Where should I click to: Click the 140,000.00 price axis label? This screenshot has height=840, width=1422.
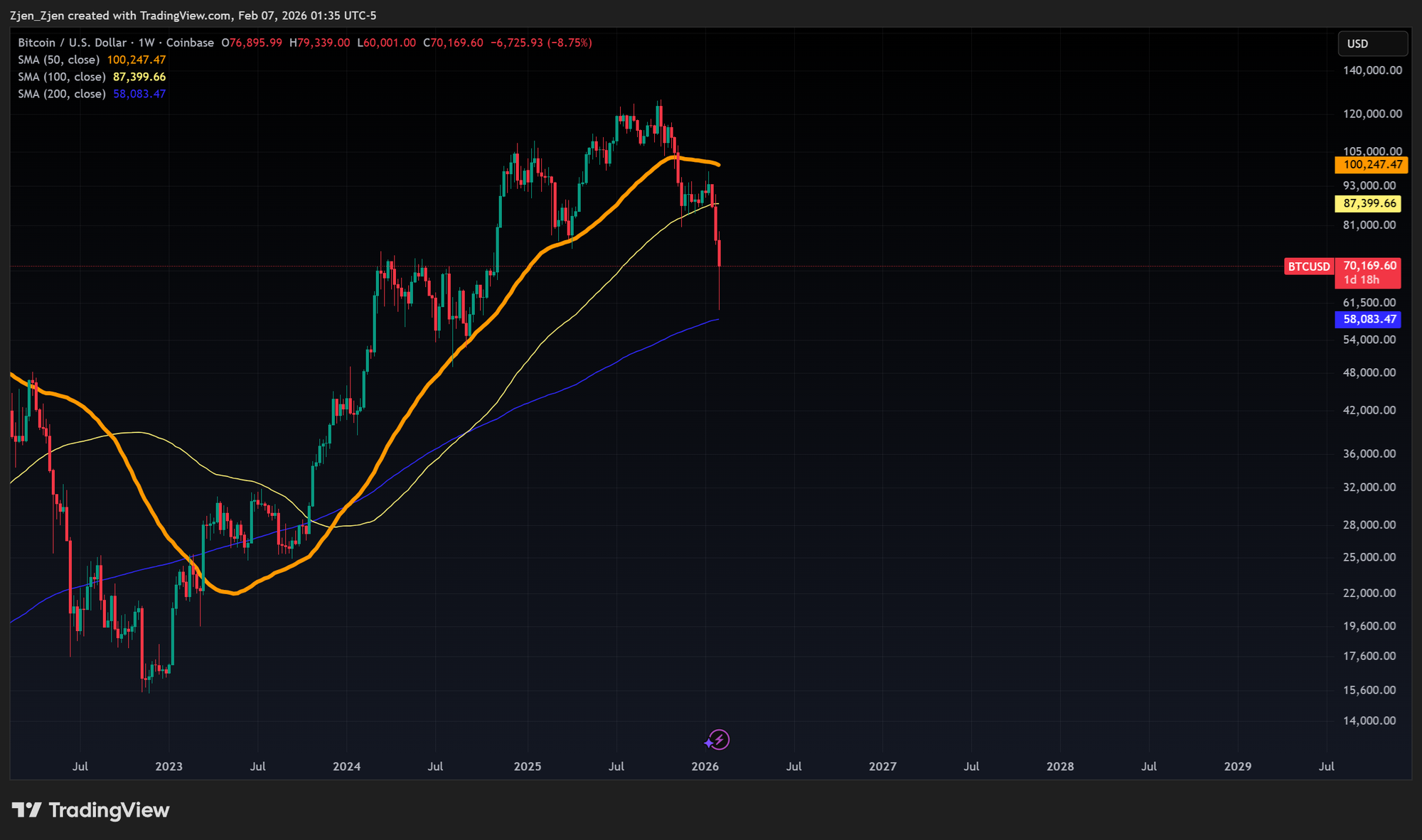1372,70
